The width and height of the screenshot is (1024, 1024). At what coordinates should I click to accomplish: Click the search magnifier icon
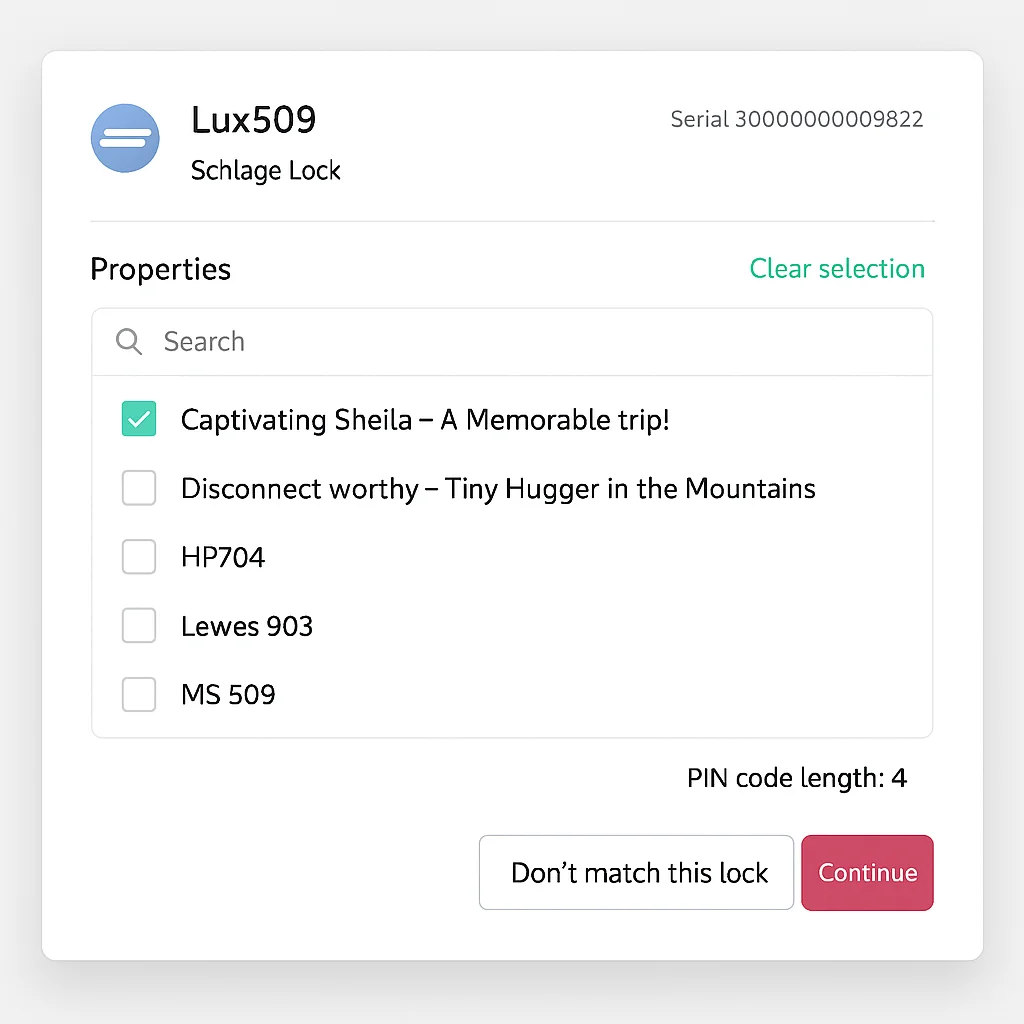pos(129,342)
